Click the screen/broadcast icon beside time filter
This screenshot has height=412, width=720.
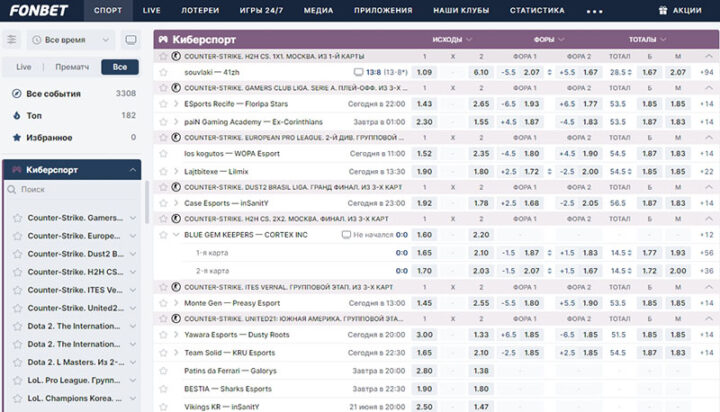click(131, 40)
